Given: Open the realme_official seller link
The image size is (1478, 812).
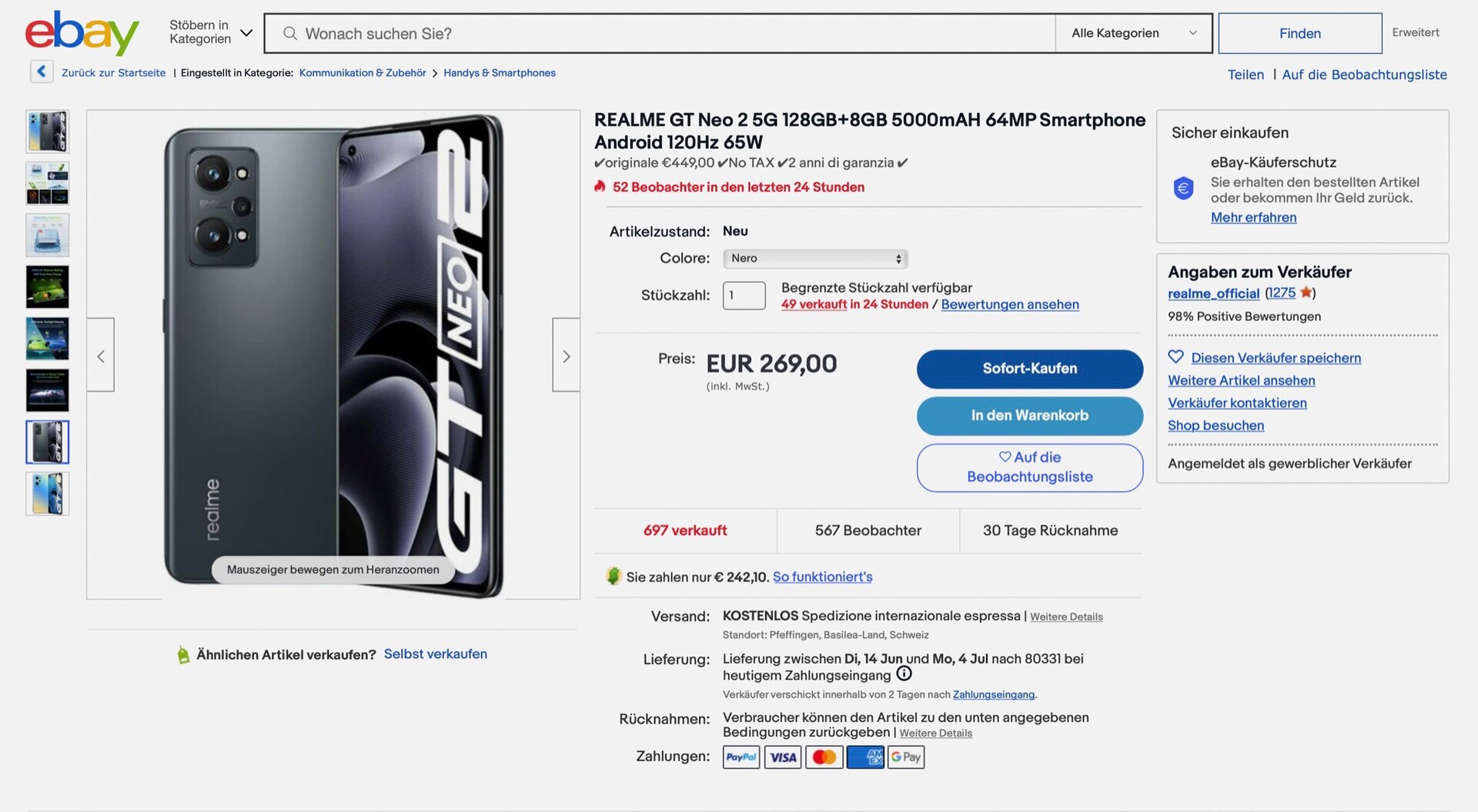Looking at the screenshot, I should pyautogui.click(x=1213, y=293).
